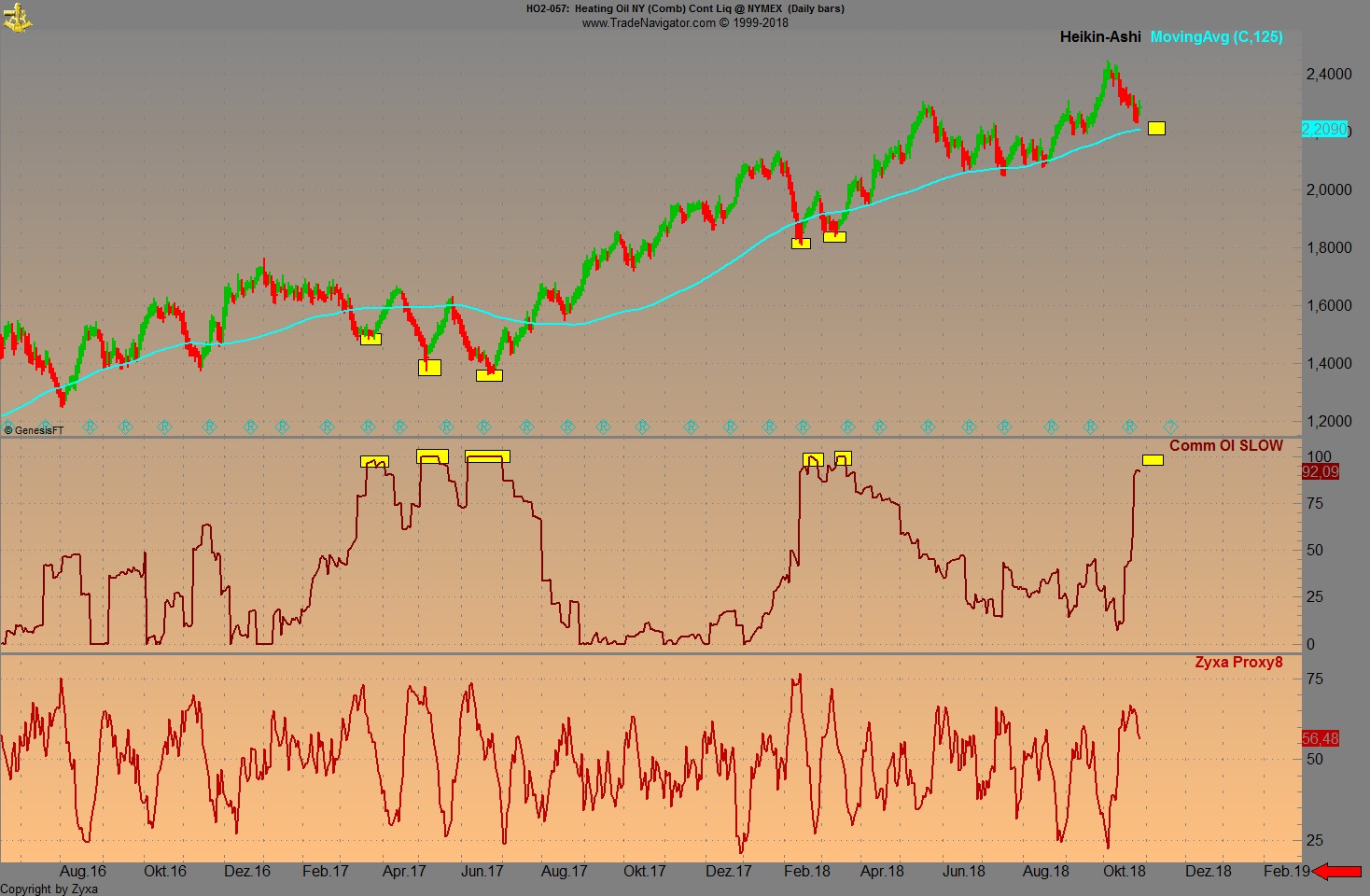Screen dimensions: 1370x896
Task: Click the yellow marker under the Jun.17 price low
Action: (489, 374)
